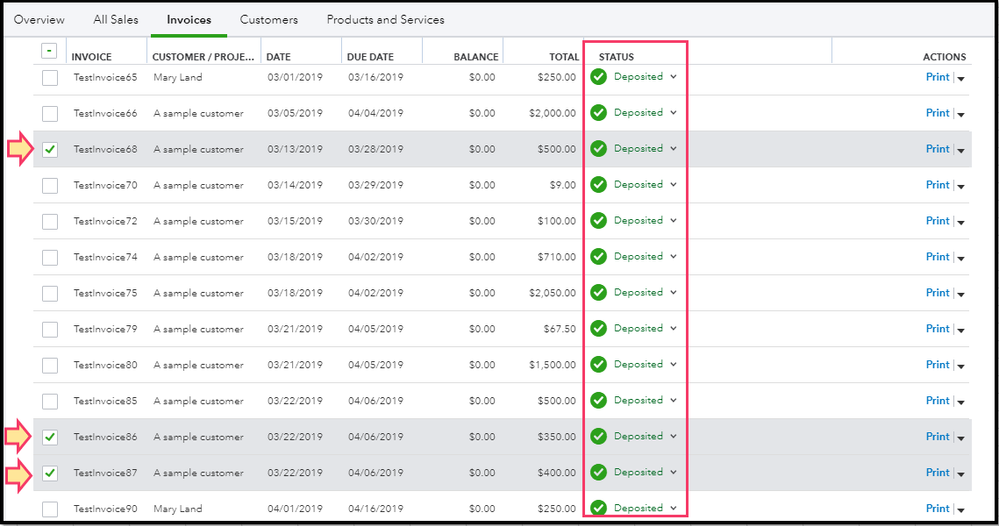999x526 pixels.
Task: Toggle the header select-all checkbox
Action: click(49, 52)
